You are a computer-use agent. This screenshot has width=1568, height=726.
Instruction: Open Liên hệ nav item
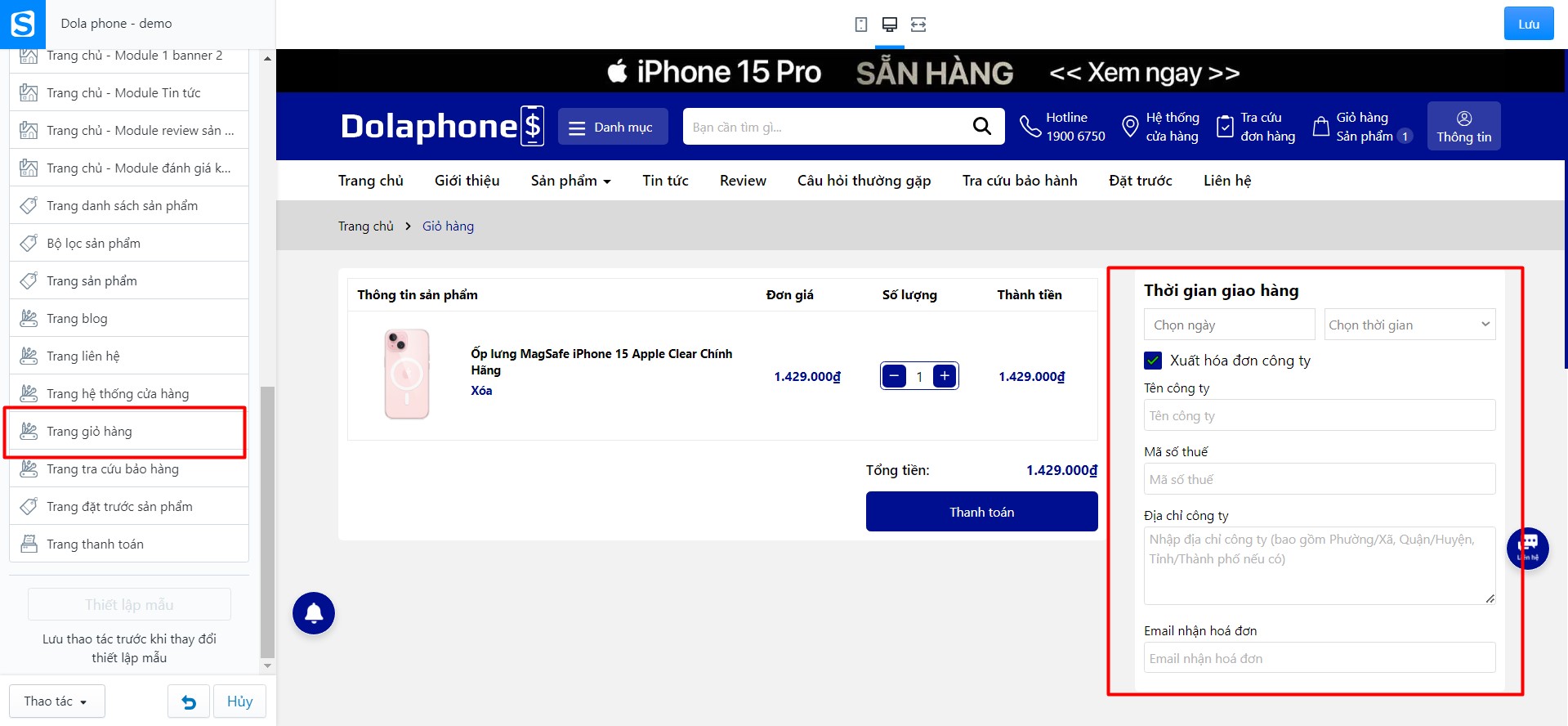1227,181
